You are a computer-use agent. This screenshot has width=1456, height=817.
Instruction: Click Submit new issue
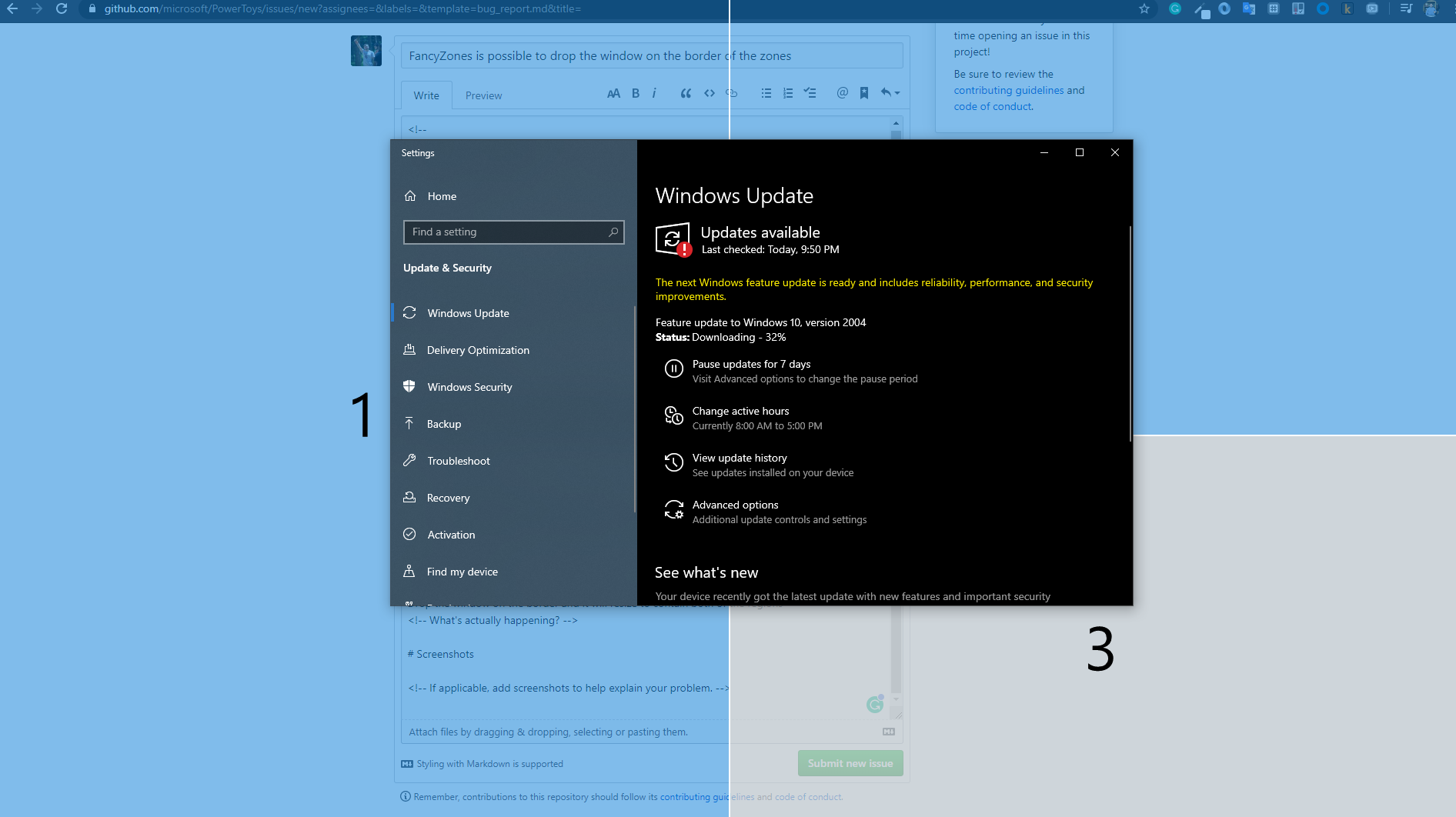[850, 763]
